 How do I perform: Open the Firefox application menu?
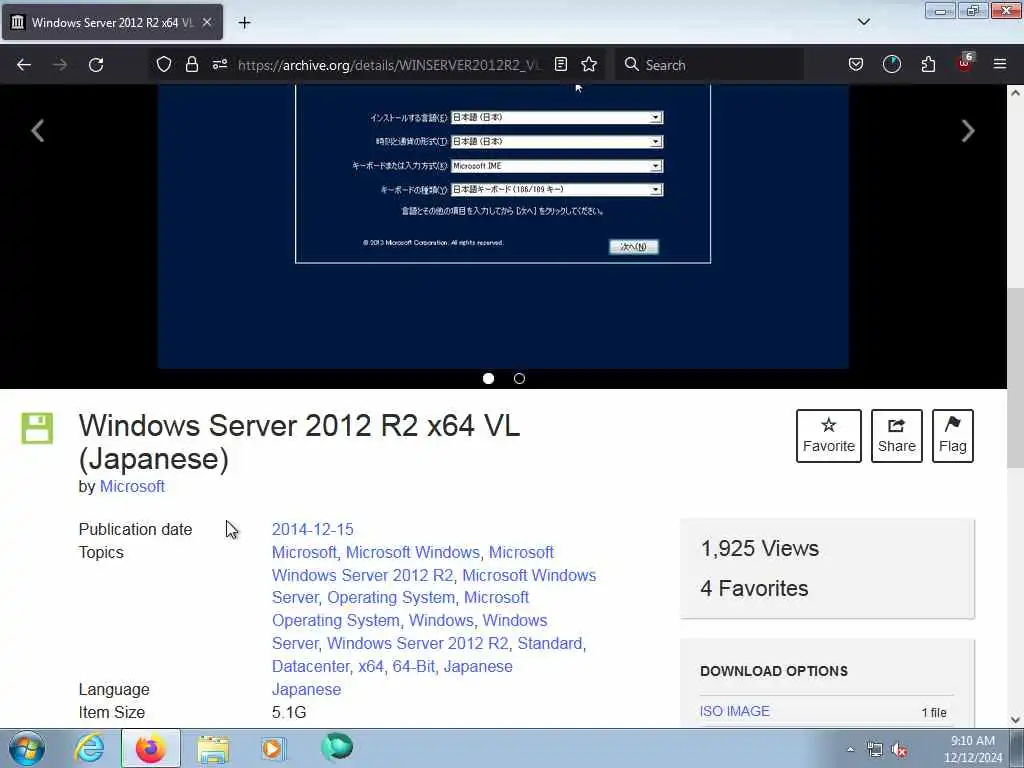[1000, 64]
